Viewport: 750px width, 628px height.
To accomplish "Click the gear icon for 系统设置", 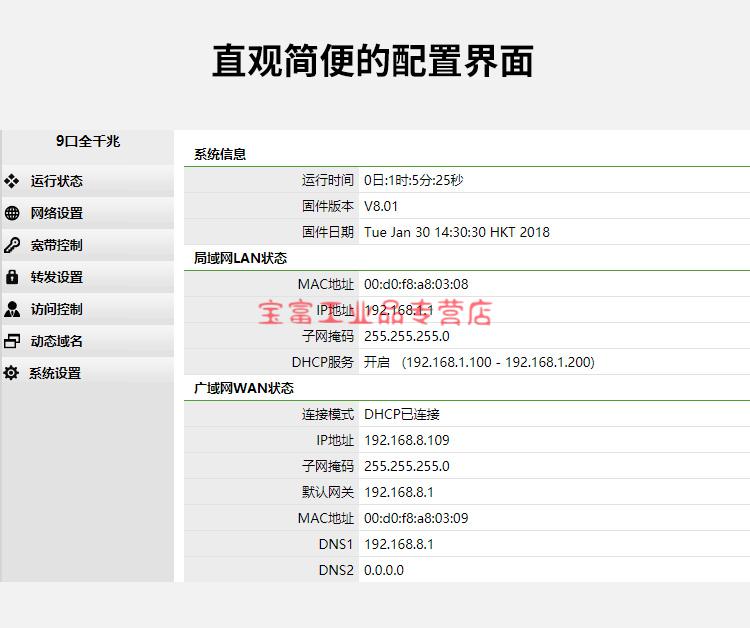I will click(x=11, y=373).
